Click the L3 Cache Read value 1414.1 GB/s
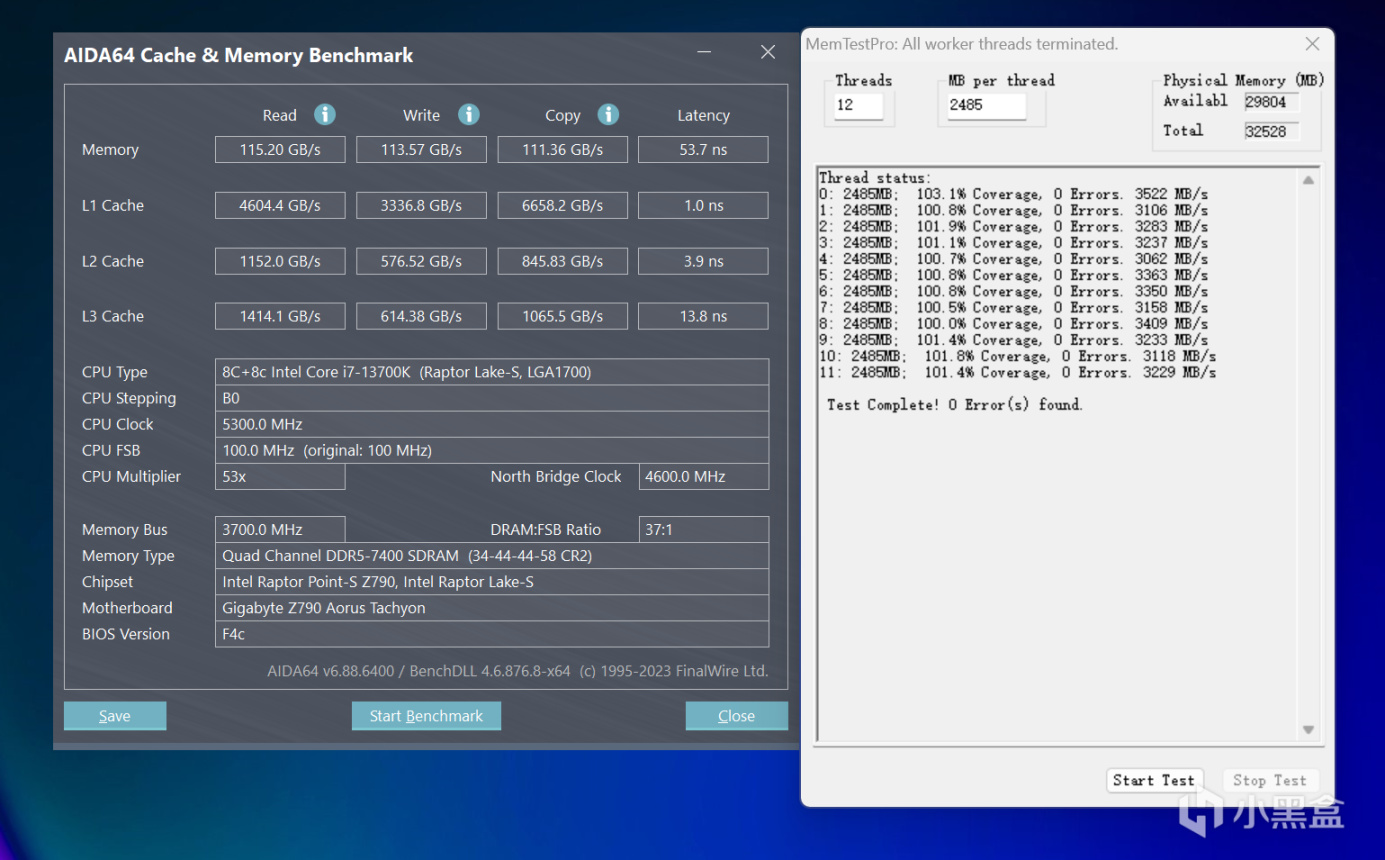 tap(280, 317)
